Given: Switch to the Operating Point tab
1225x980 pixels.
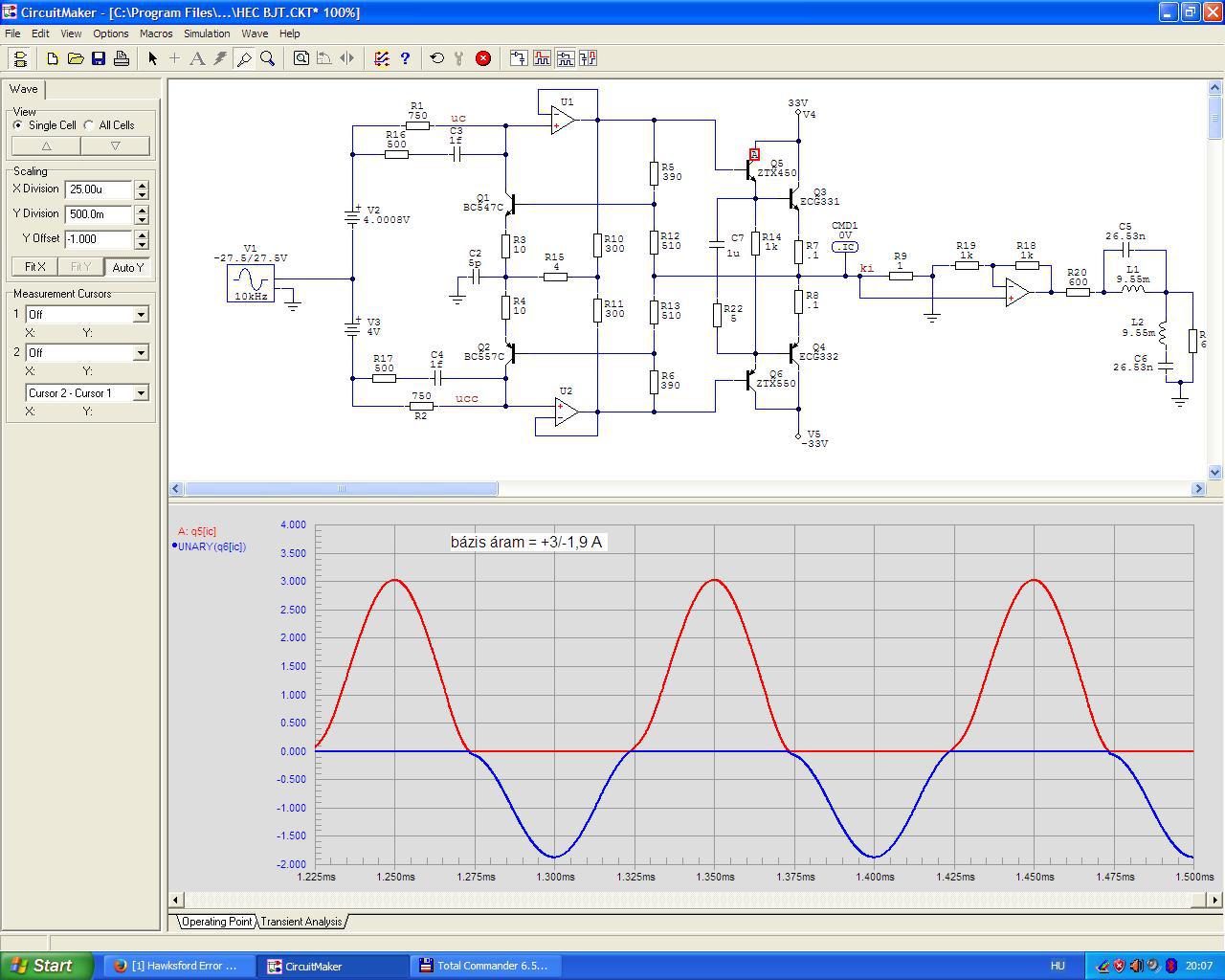Looking at the screenshot, I should coord(217,922).
